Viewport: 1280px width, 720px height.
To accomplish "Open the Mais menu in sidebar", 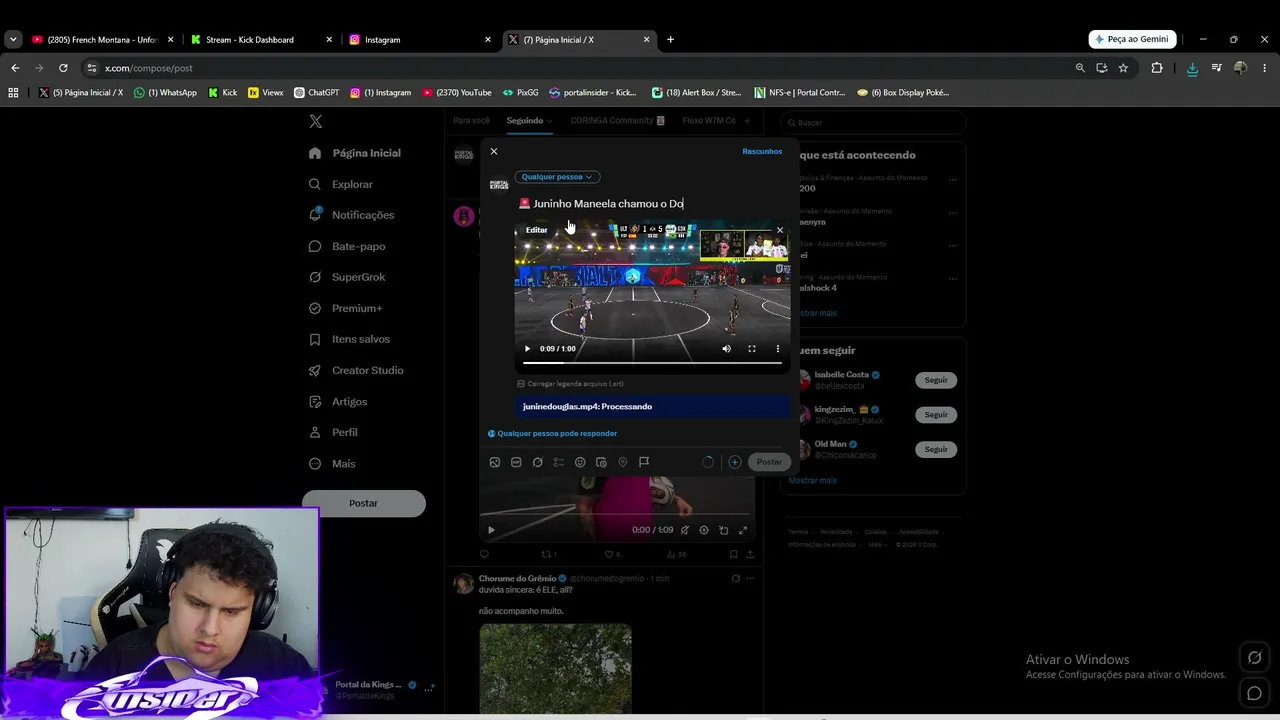I will (332, 464).
